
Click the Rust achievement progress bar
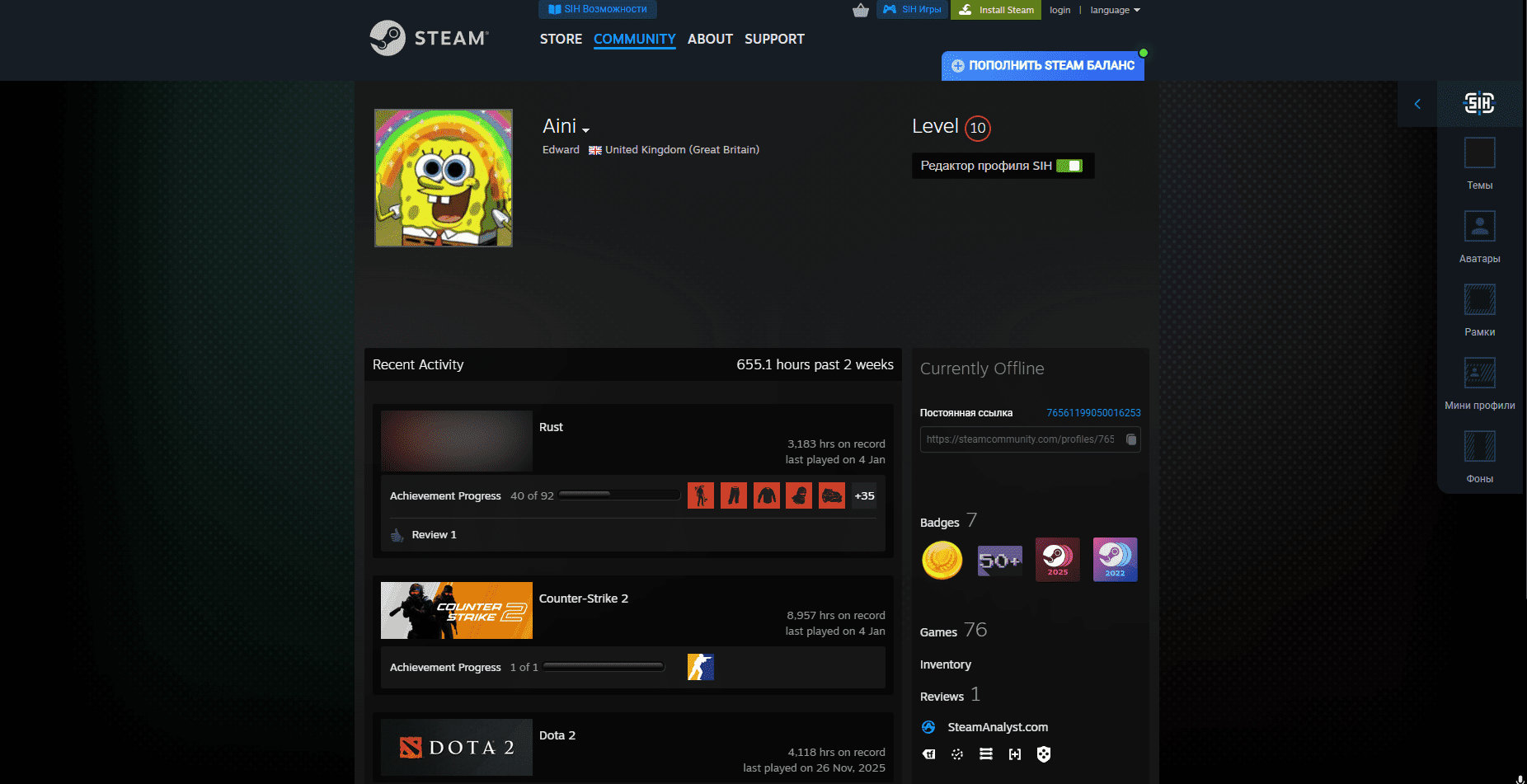tap(618, 495)
